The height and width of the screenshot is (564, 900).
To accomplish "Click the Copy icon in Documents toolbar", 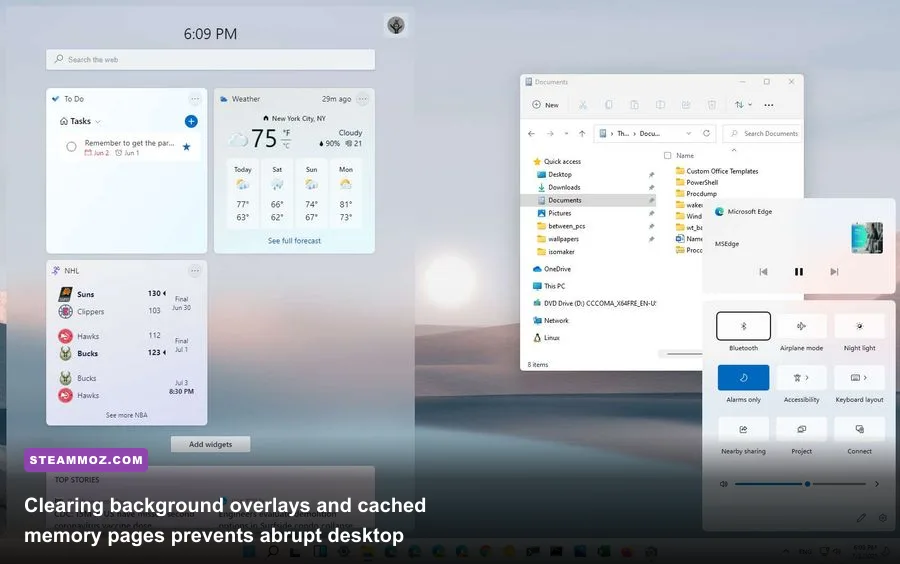I will [608, 104].
